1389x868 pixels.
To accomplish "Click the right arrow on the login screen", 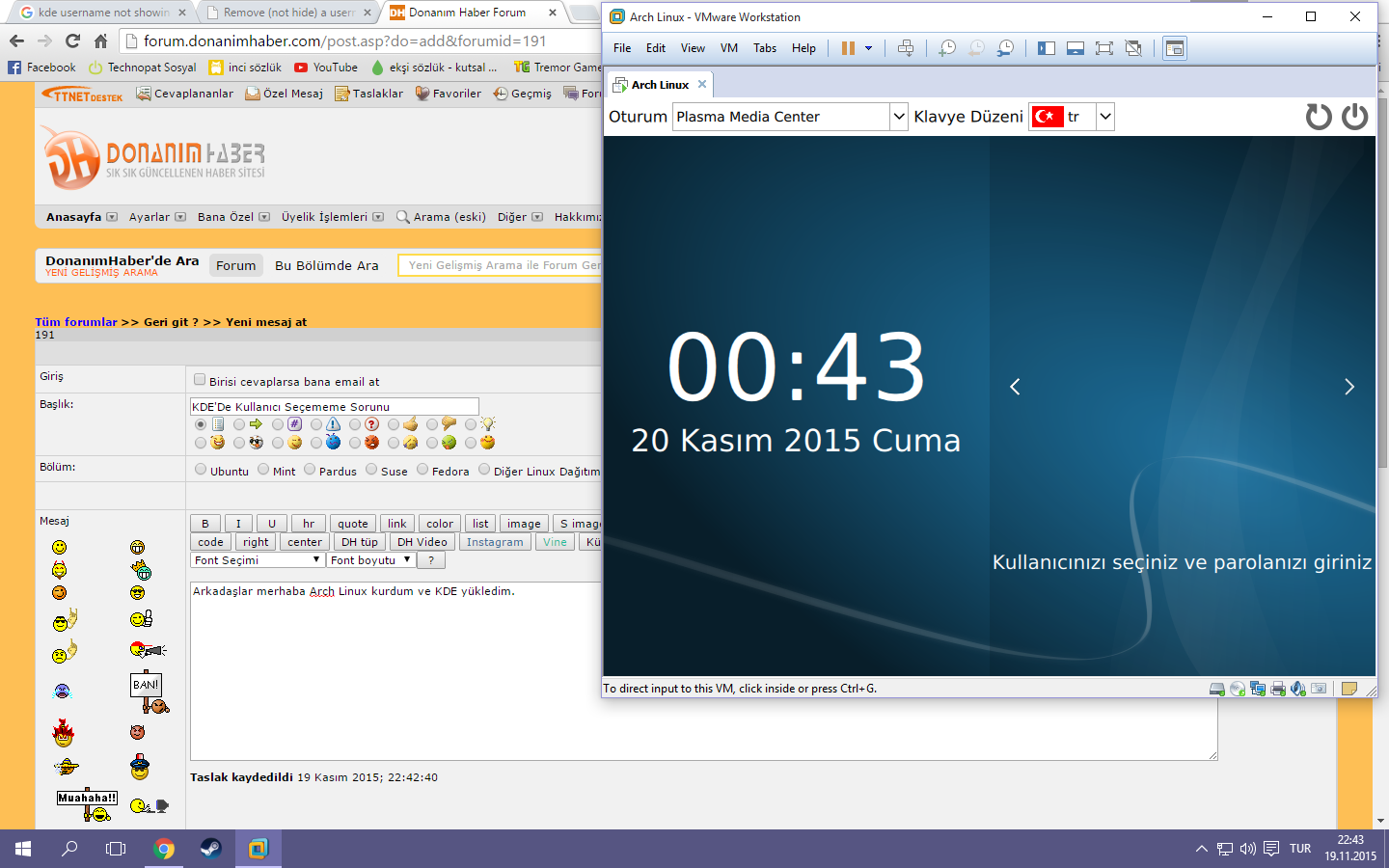I will point(1348,387).
